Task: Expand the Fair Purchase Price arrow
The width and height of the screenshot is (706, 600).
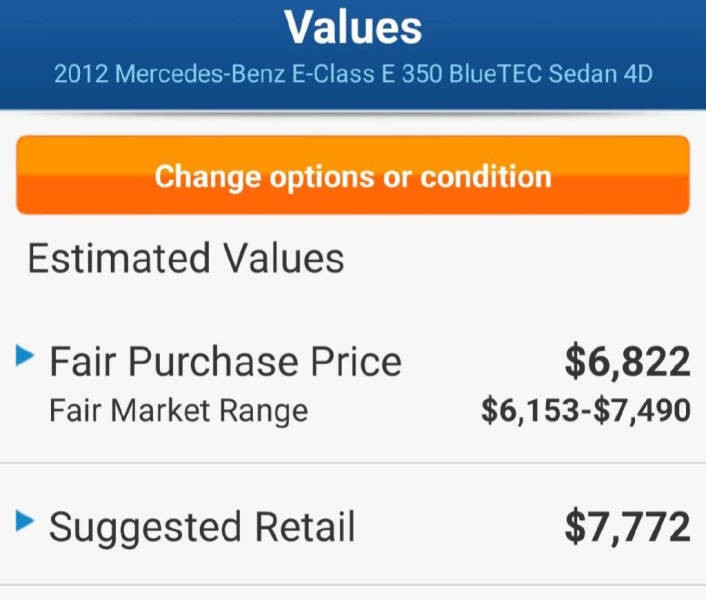Action: tap(26, 355)
